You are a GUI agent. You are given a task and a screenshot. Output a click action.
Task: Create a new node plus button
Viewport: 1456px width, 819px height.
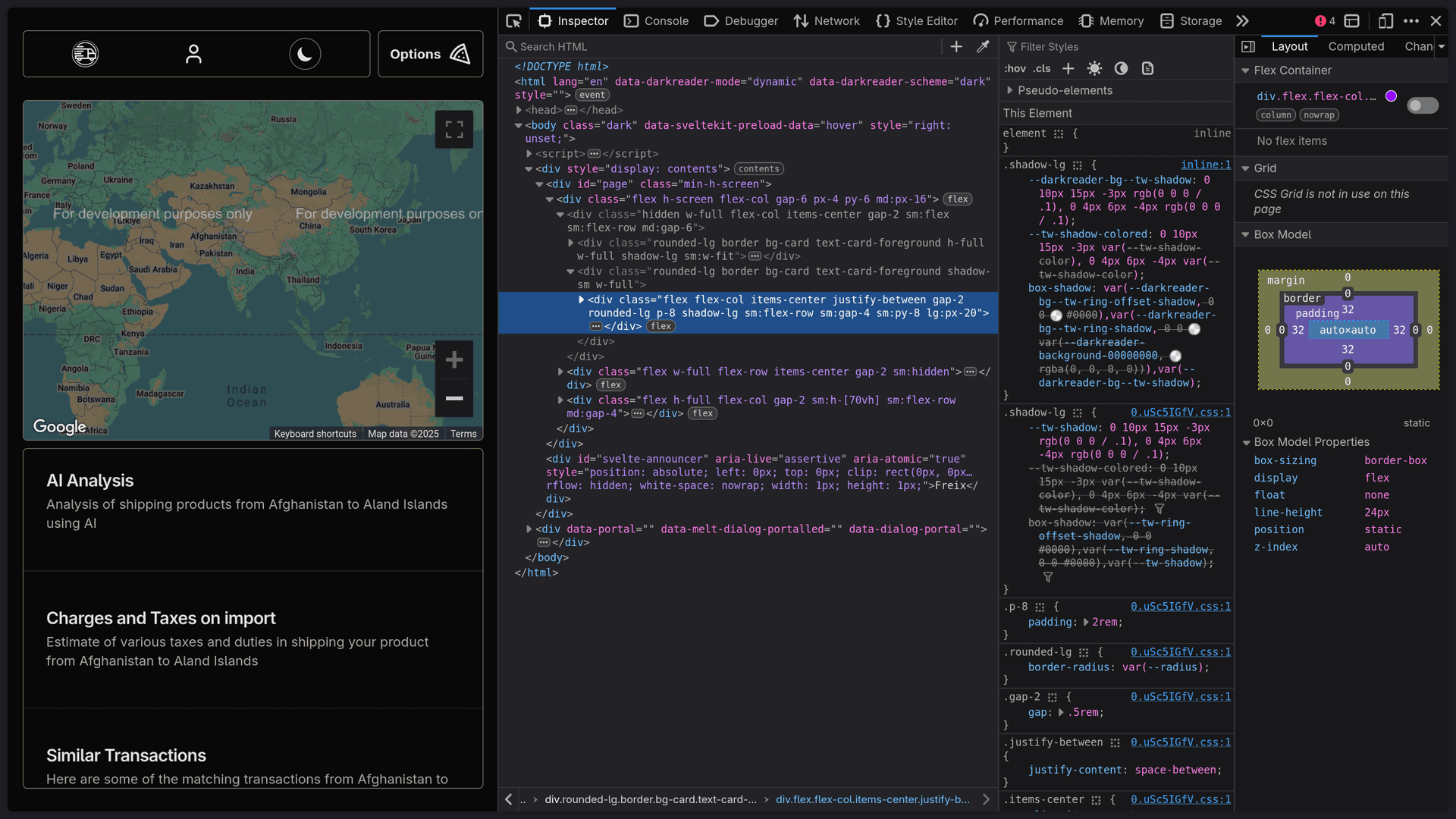(956, 47)
